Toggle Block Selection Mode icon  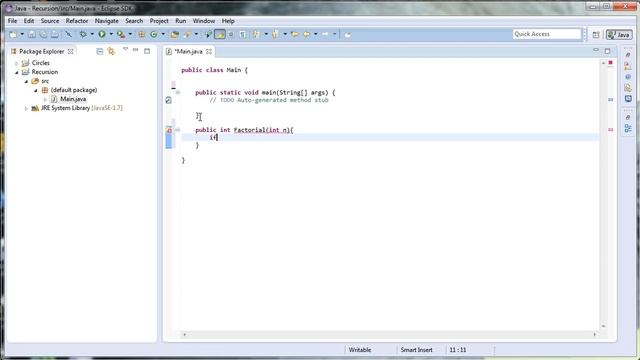pyautogui.click(x=231, y=35)
